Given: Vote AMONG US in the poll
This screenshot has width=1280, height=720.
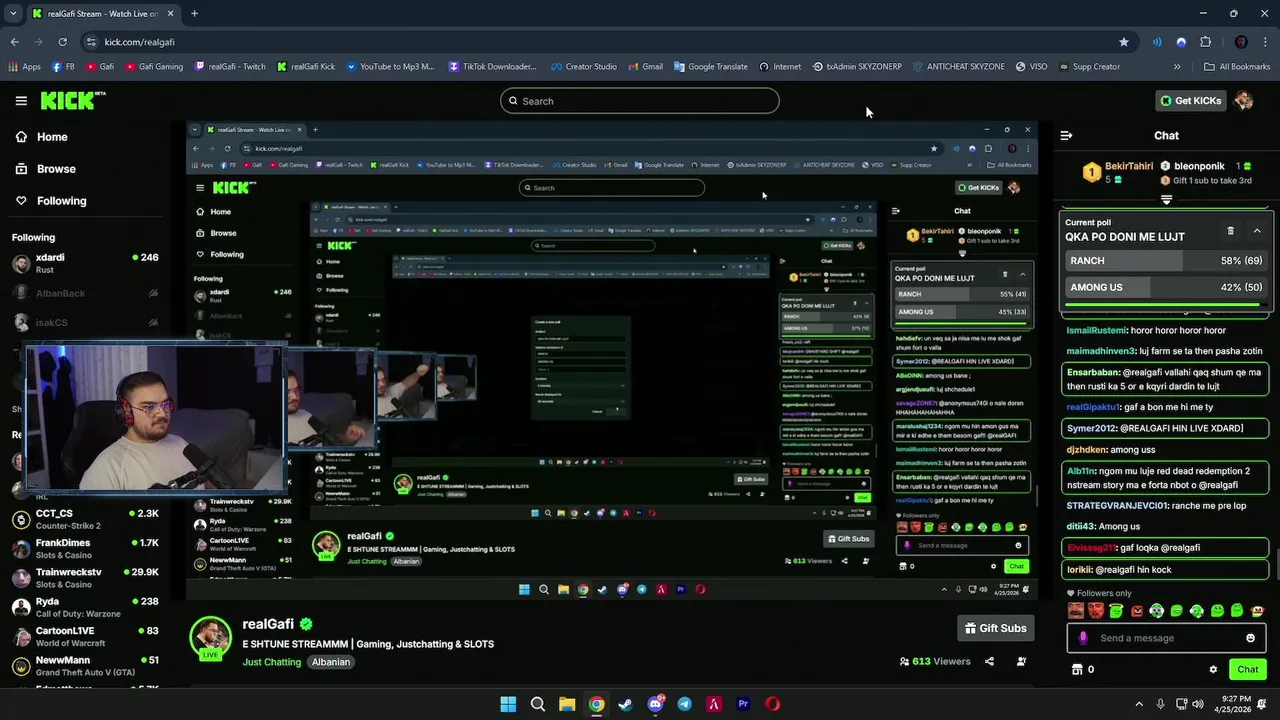Looking at the screenshot, I should pyautogui.click(x=1166, y=288).
